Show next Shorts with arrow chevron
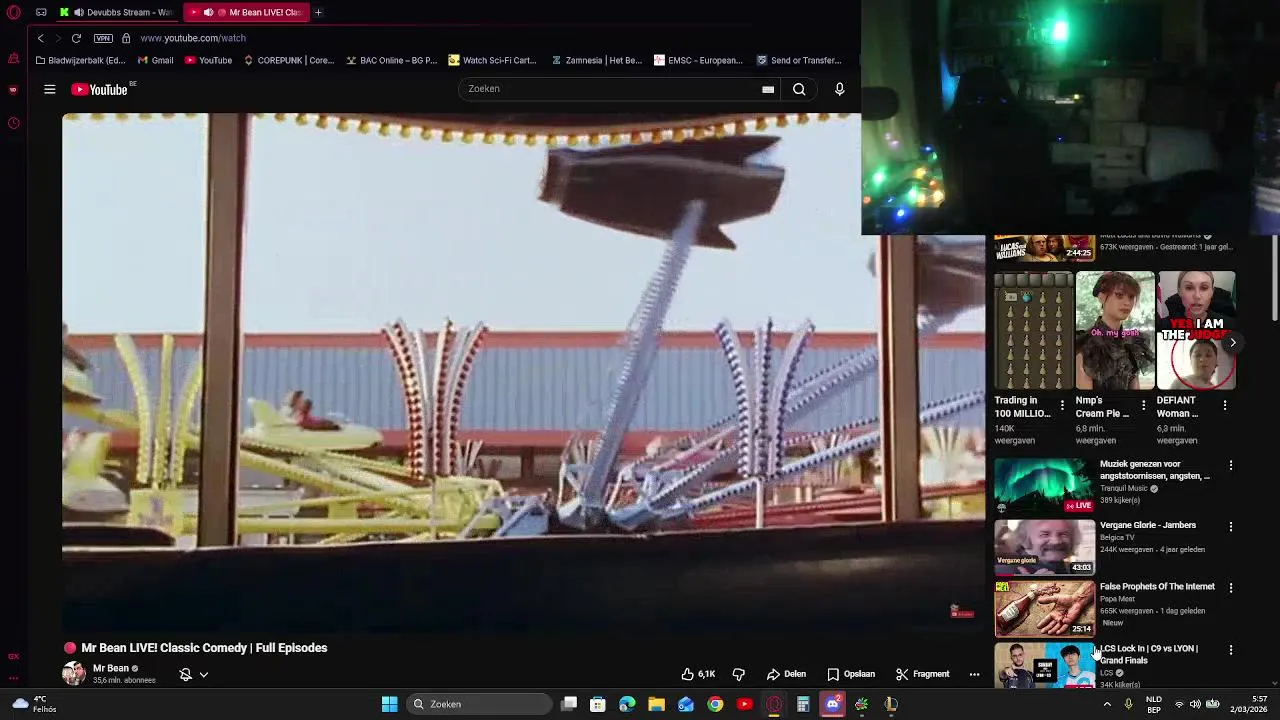The height and width of the screenshot is (720, 1280). coord(1232,342)
